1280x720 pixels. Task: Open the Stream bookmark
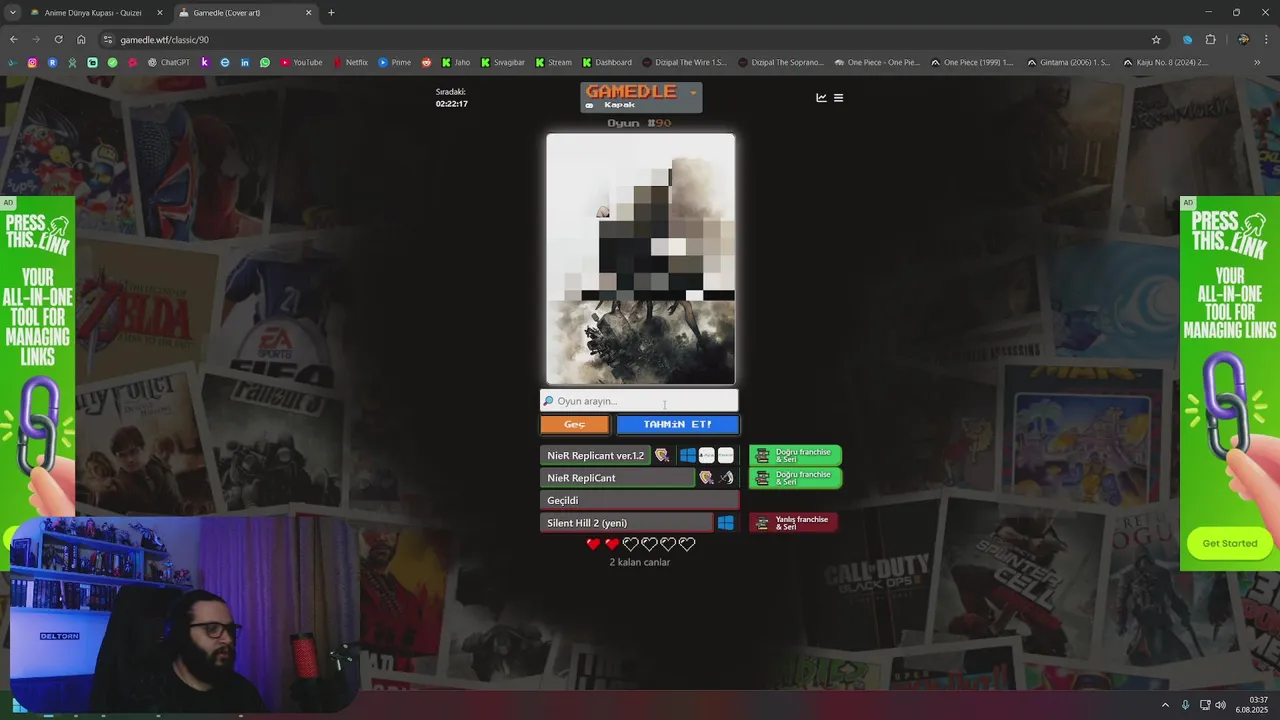pos(553,62)
